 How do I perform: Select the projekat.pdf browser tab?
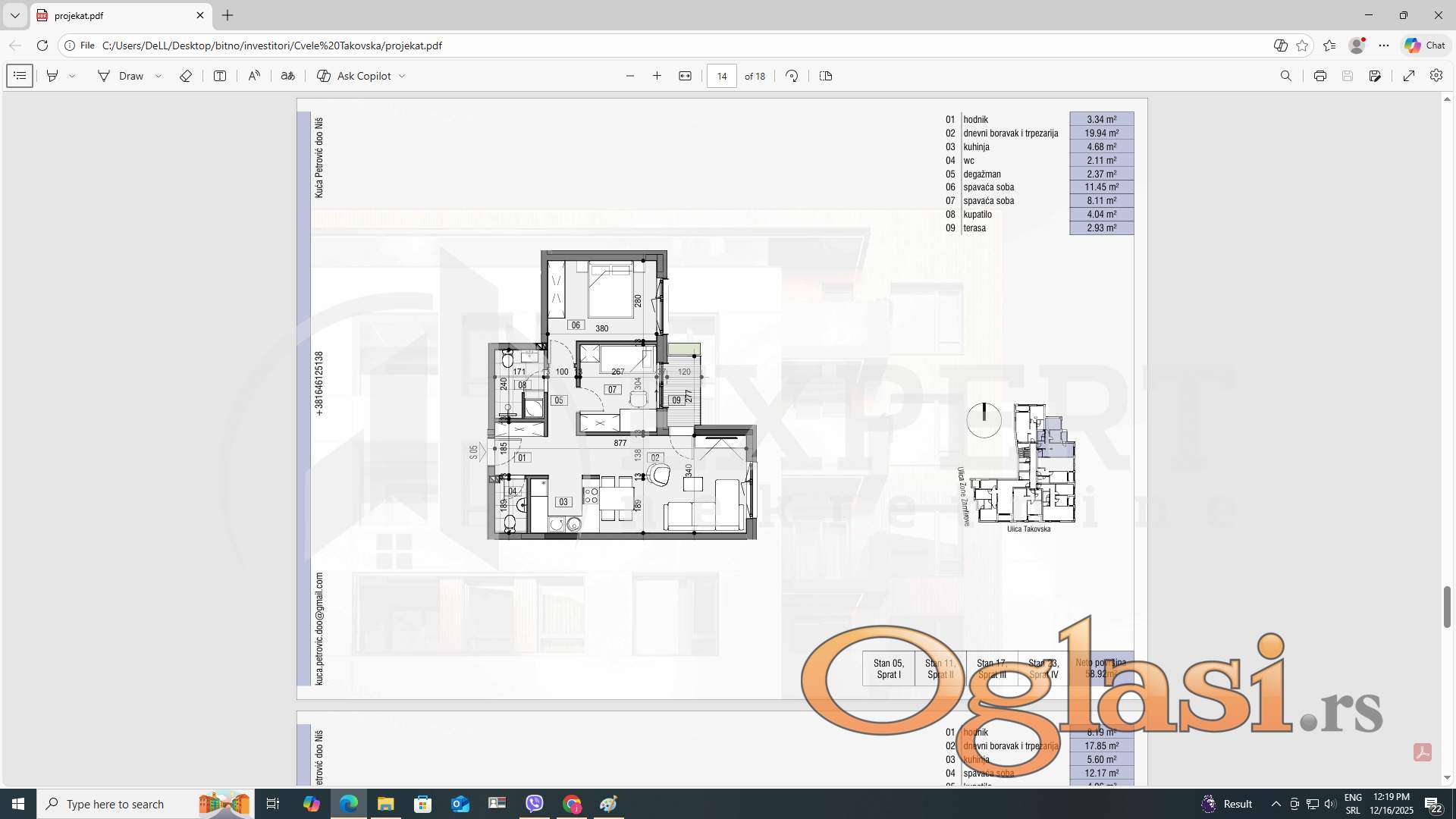pos(114,15)
